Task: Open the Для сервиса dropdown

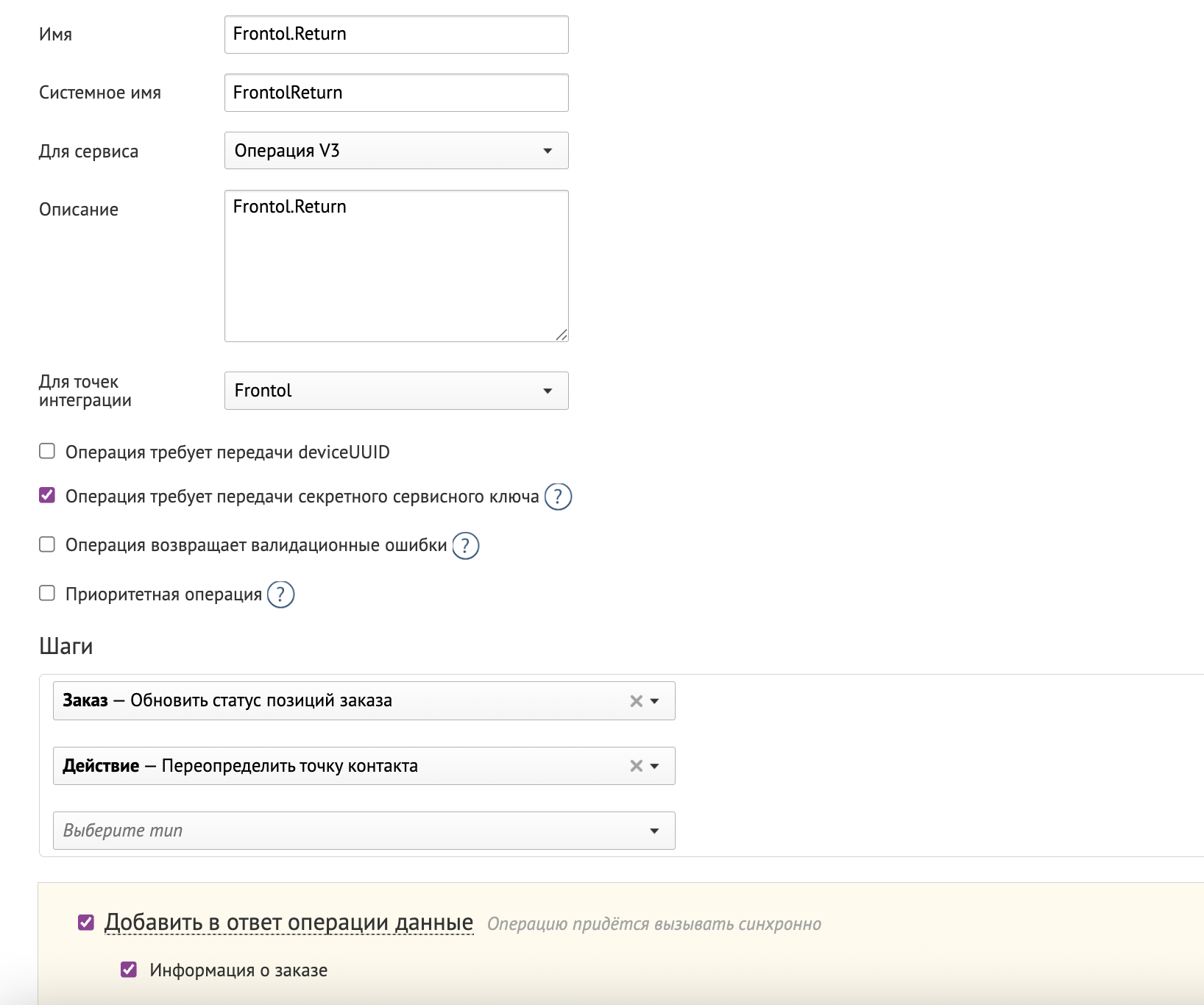Action: [396, 151]
